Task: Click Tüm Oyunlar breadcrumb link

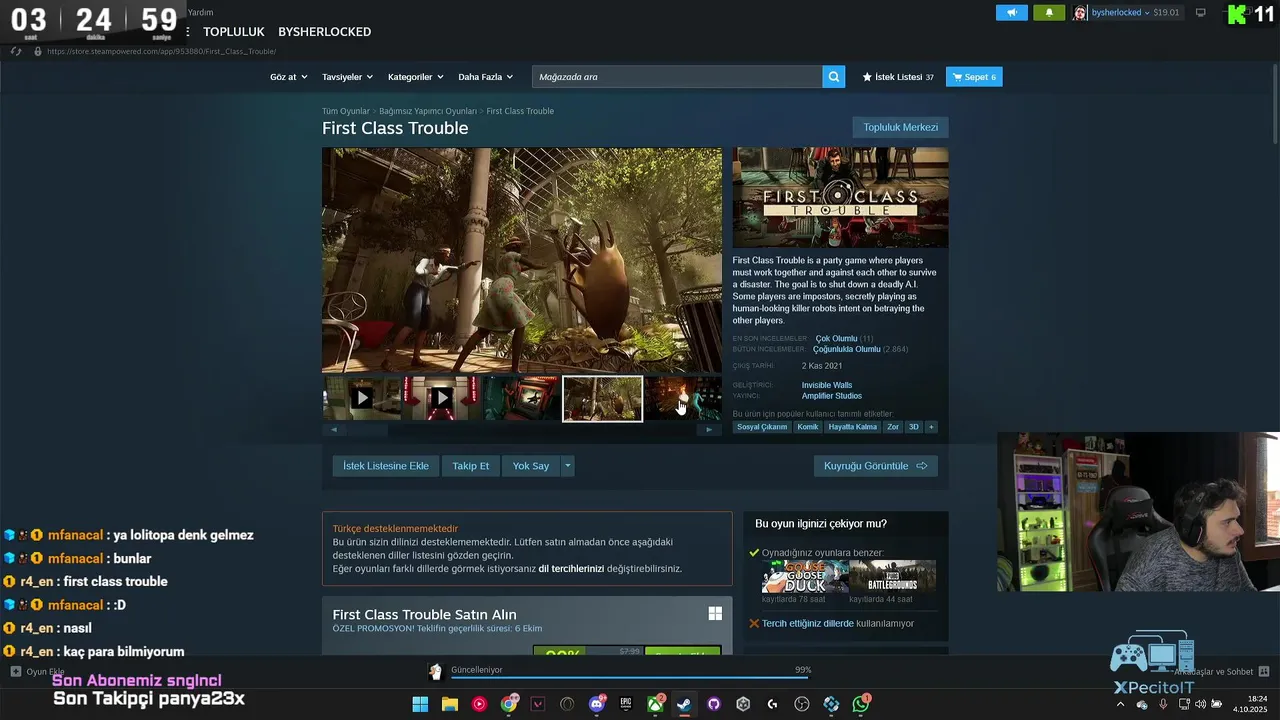Action: (346, 111)
